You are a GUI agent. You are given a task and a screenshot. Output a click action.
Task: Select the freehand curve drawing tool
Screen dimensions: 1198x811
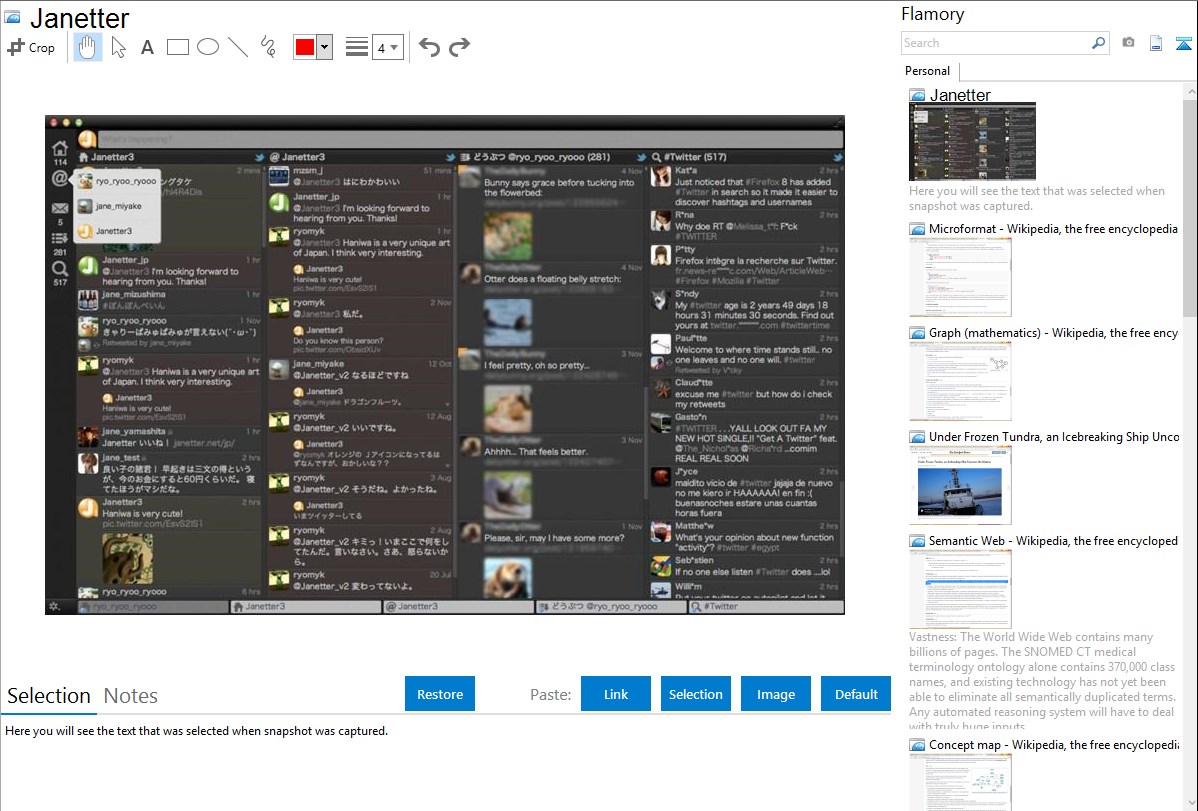coord(268,47)
